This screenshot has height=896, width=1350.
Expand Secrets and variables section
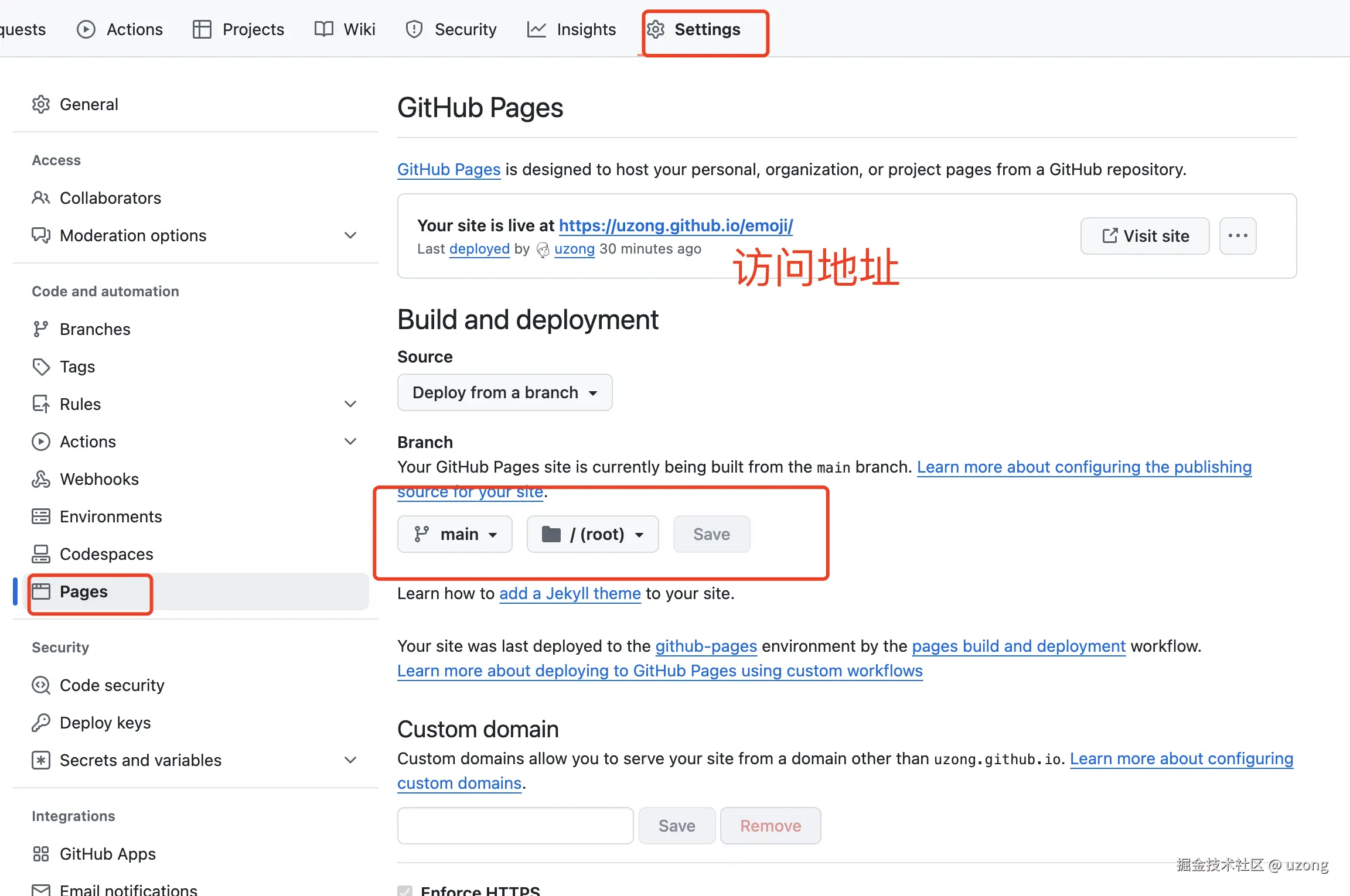[x=350, y=760]
